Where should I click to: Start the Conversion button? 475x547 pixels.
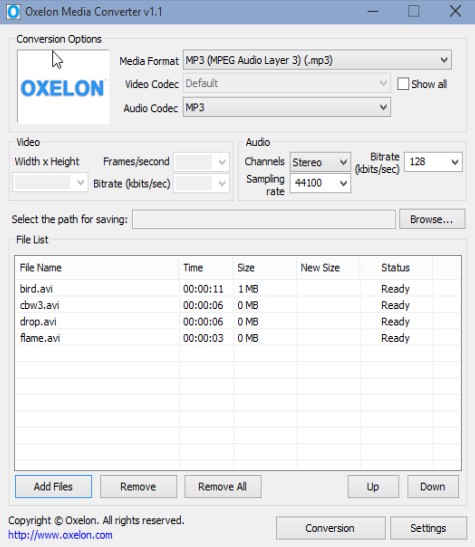331,528
